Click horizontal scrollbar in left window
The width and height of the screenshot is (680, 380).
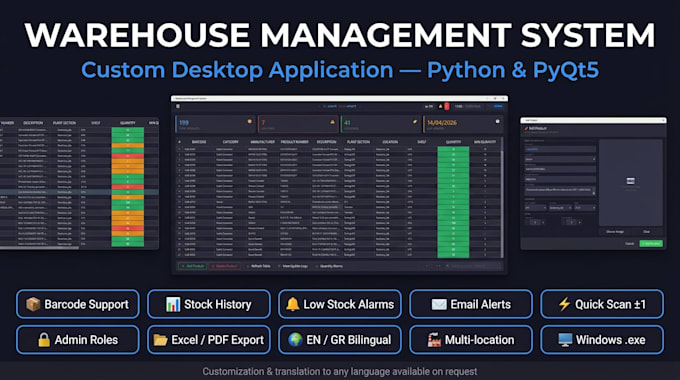coord(39,247)
